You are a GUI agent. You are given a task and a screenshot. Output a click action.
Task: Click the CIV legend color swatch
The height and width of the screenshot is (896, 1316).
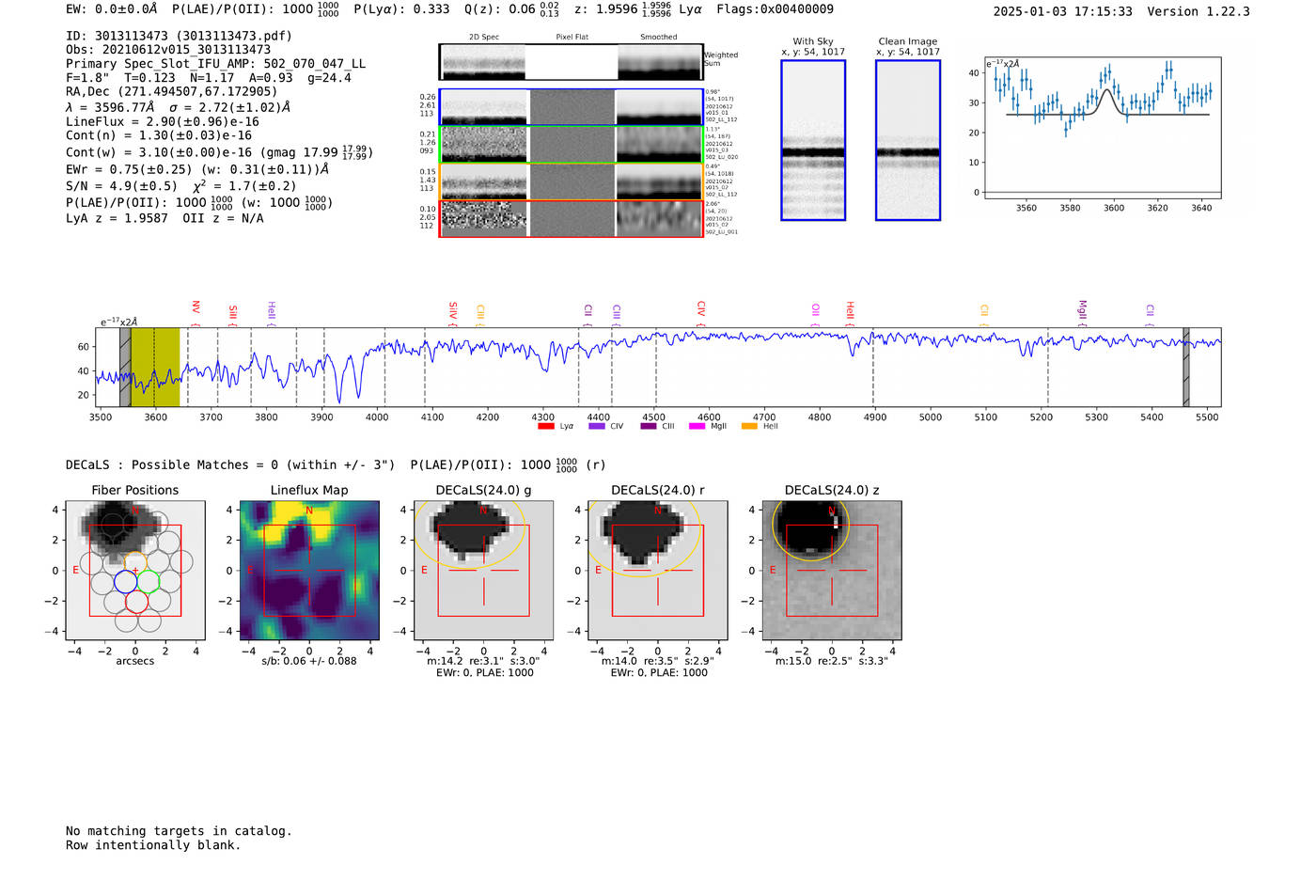click(596, 426)
